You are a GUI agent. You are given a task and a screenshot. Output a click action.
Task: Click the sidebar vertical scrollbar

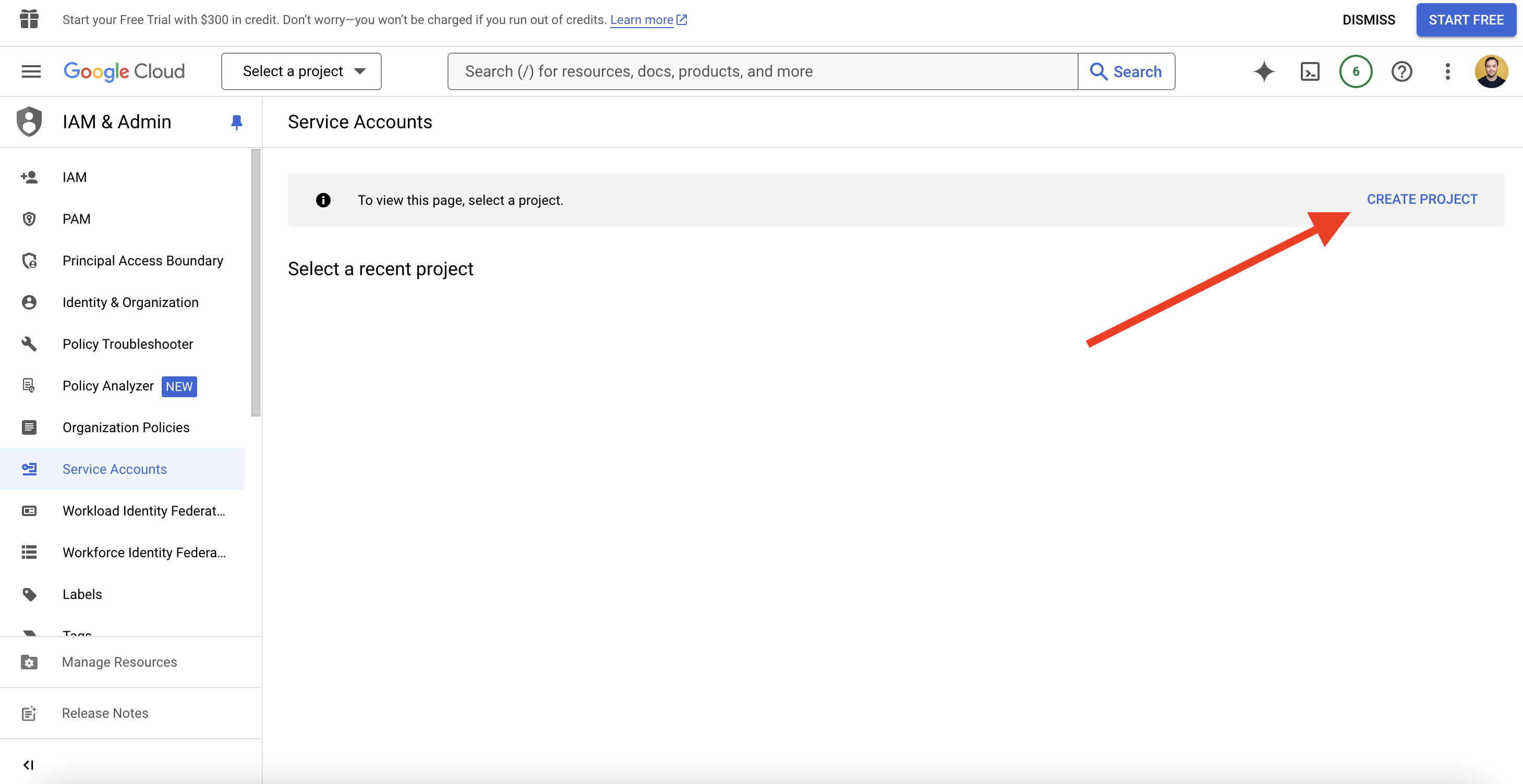[x=256, y=284]
